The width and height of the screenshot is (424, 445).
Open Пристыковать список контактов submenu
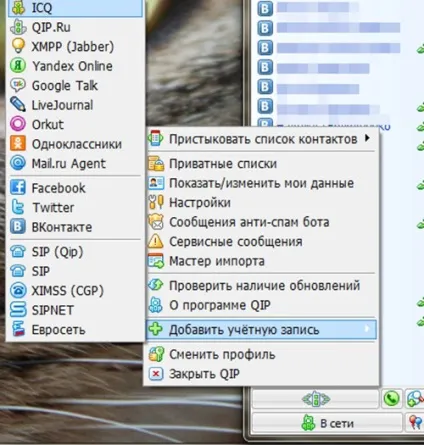tap(262, 139)
